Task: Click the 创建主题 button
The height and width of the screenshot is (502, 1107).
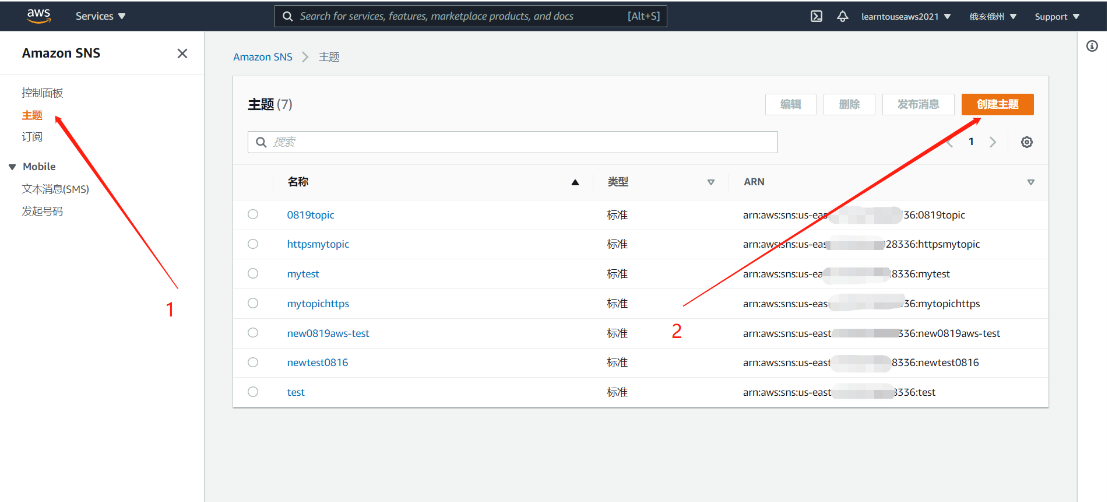Action: tap(998, 104)
